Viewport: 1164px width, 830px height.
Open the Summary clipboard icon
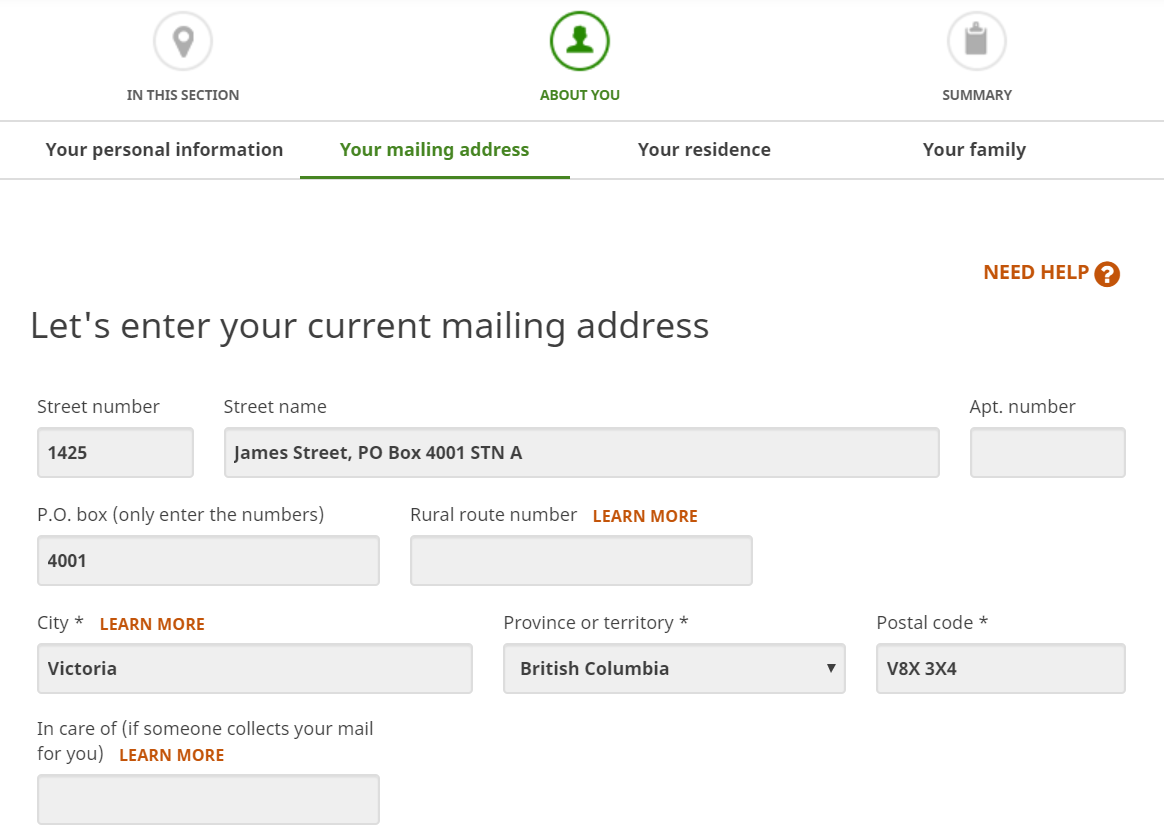[976, 42]
